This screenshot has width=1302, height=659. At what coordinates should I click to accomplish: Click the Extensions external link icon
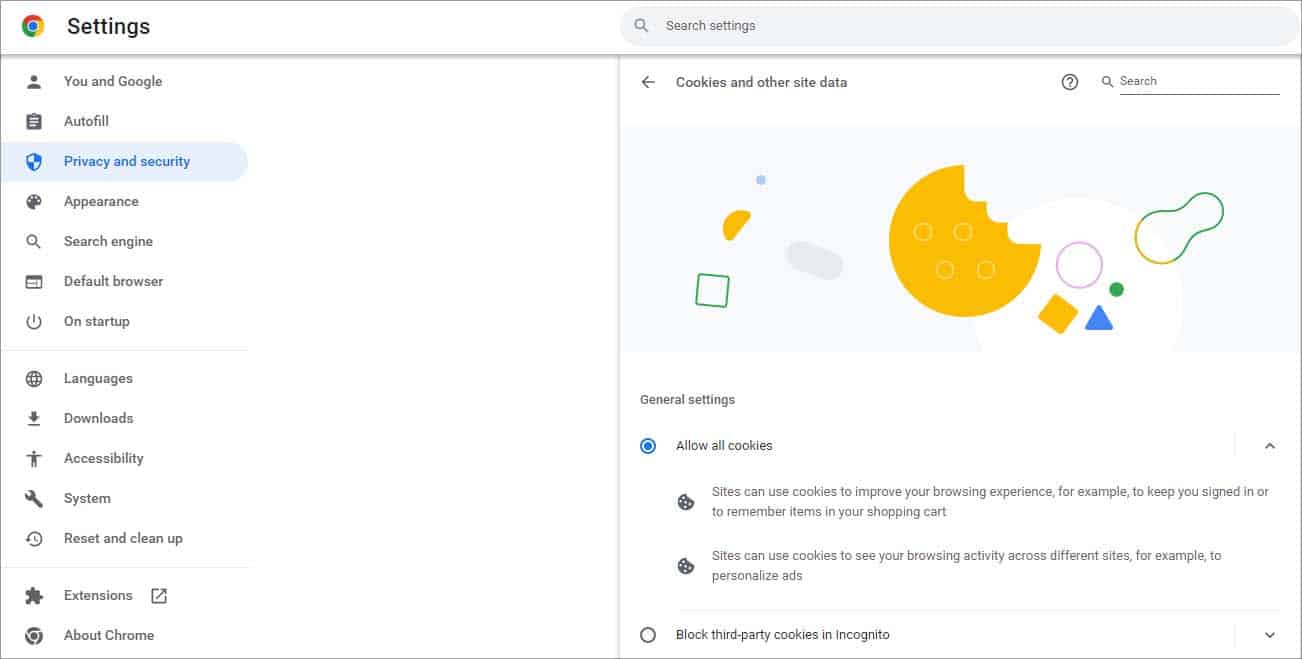coord(159,596)
